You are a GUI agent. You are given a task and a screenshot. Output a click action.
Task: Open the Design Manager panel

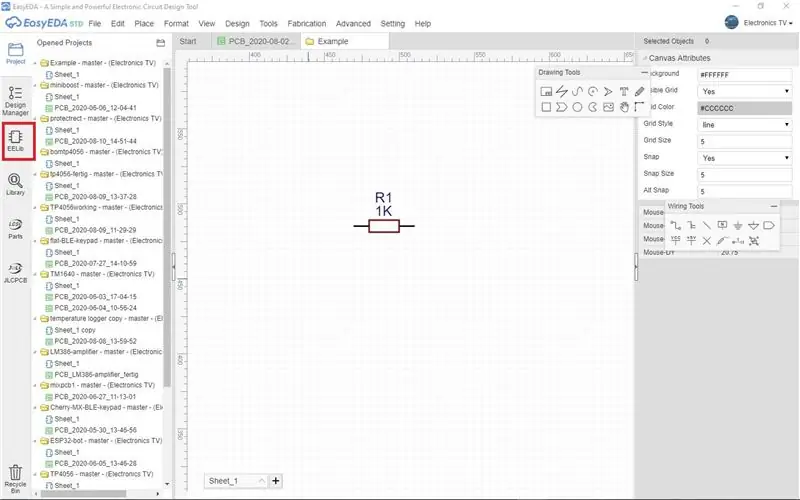[x=15, y=101]
